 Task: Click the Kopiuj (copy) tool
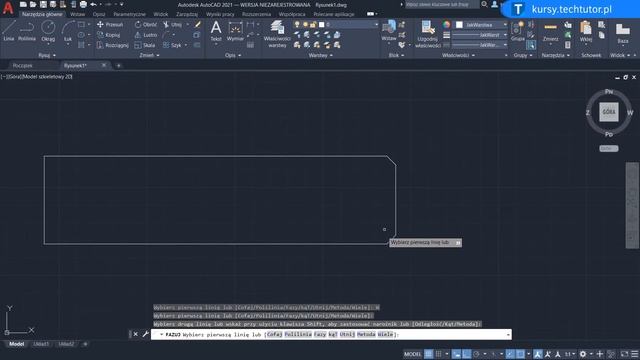[109, 35]
